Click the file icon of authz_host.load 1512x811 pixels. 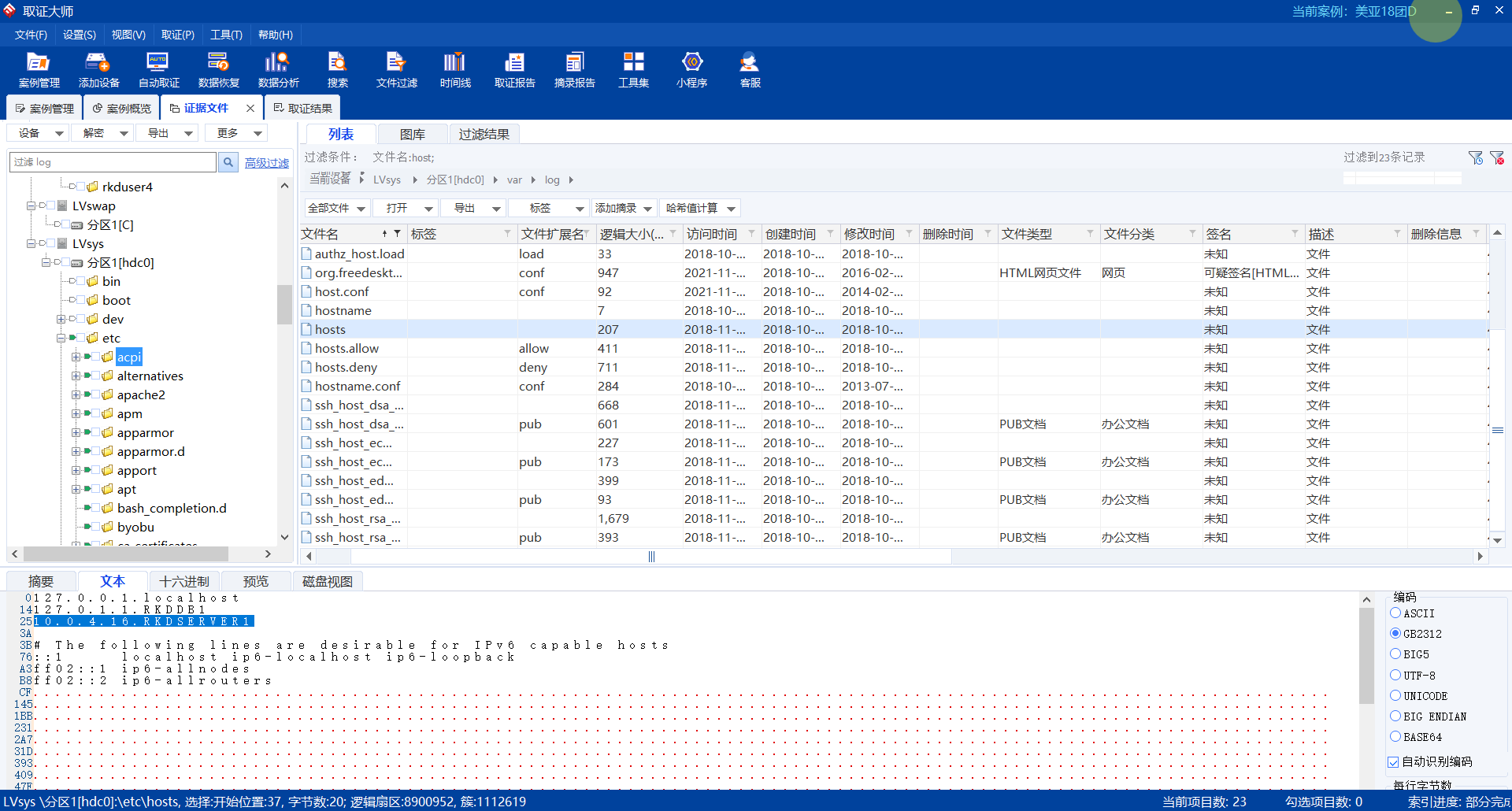(306, 254)
